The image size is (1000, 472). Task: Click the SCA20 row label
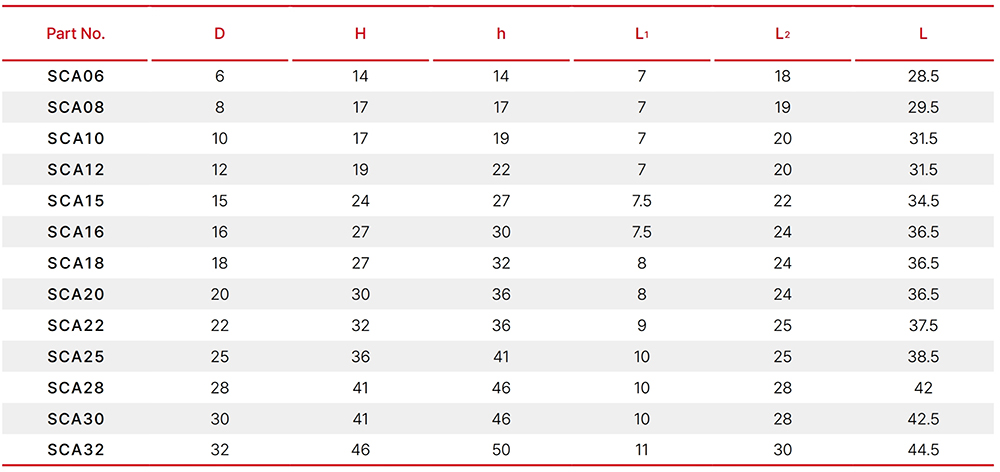coord(75,295)
